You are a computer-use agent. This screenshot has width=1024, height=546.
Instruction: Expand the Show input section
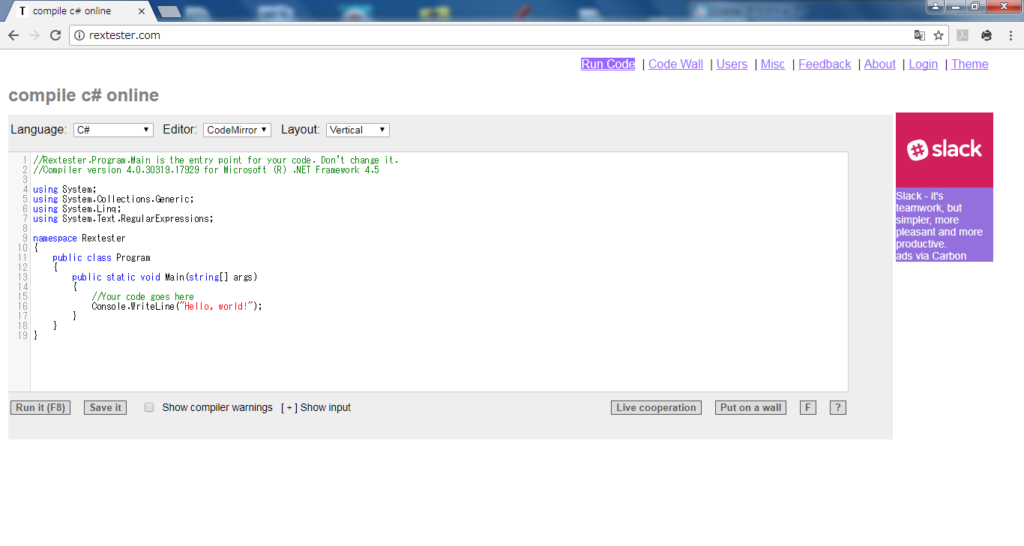coord(316,408)
